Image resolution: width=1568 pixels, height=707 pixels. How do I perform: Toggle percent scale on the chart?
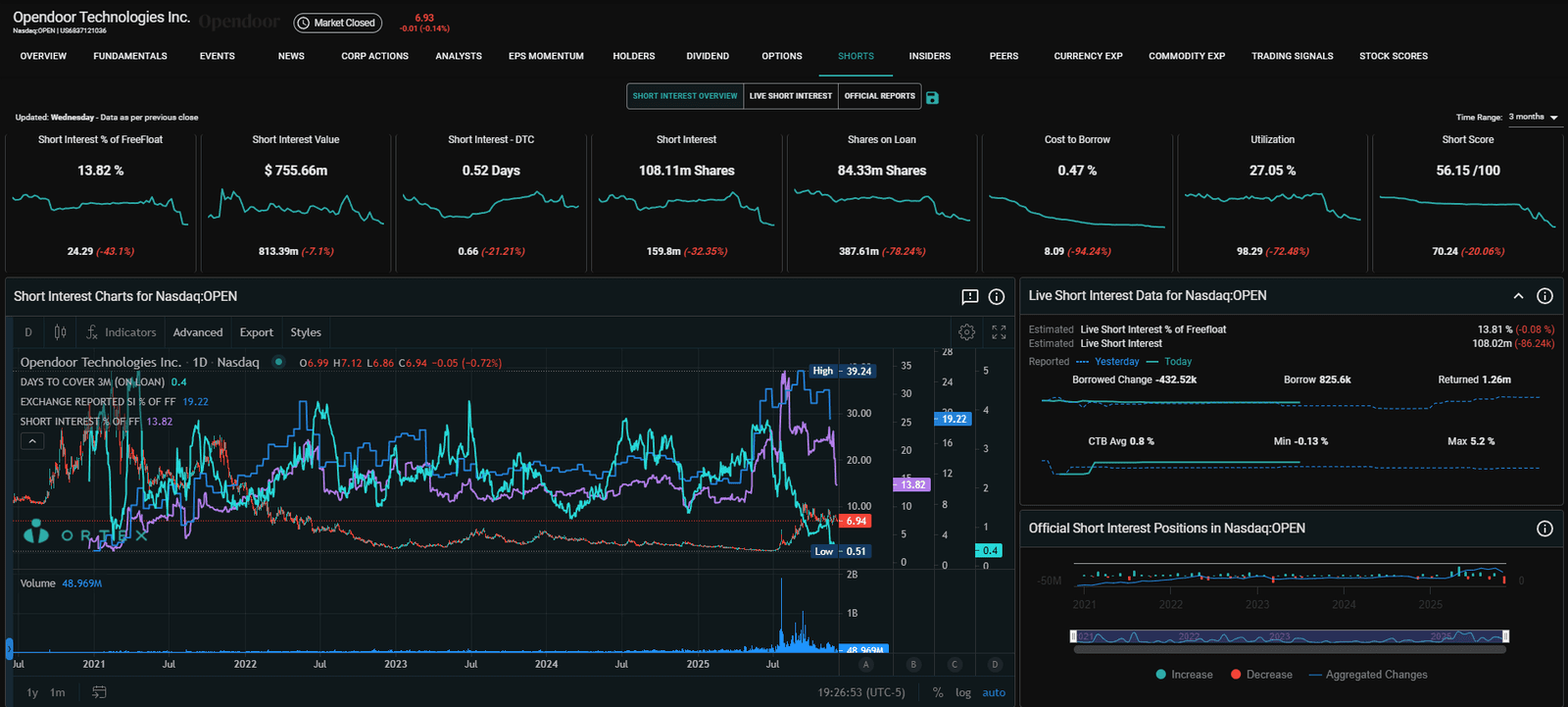click(938, 692)
